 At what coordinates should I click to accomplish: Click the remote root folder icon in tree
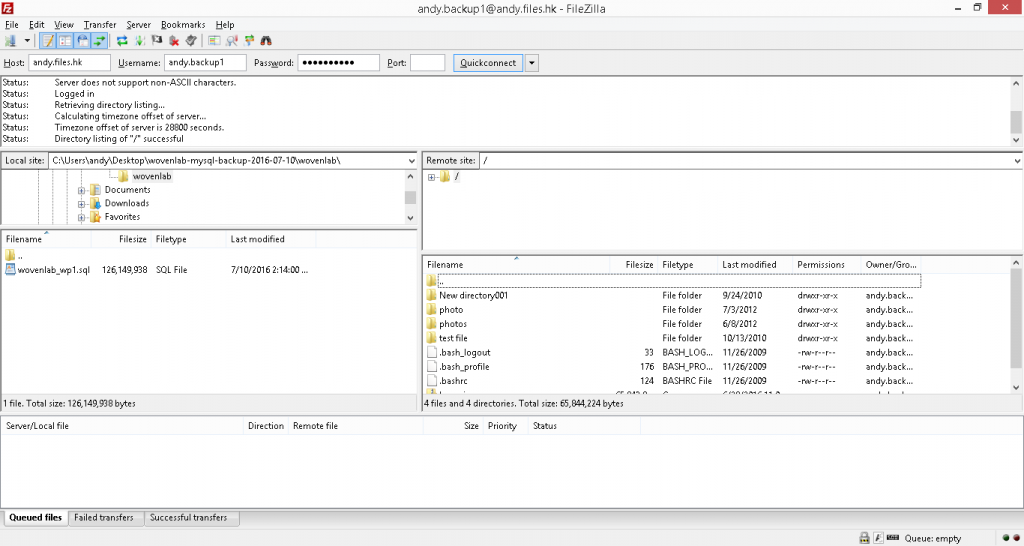(x=445, y=177)
